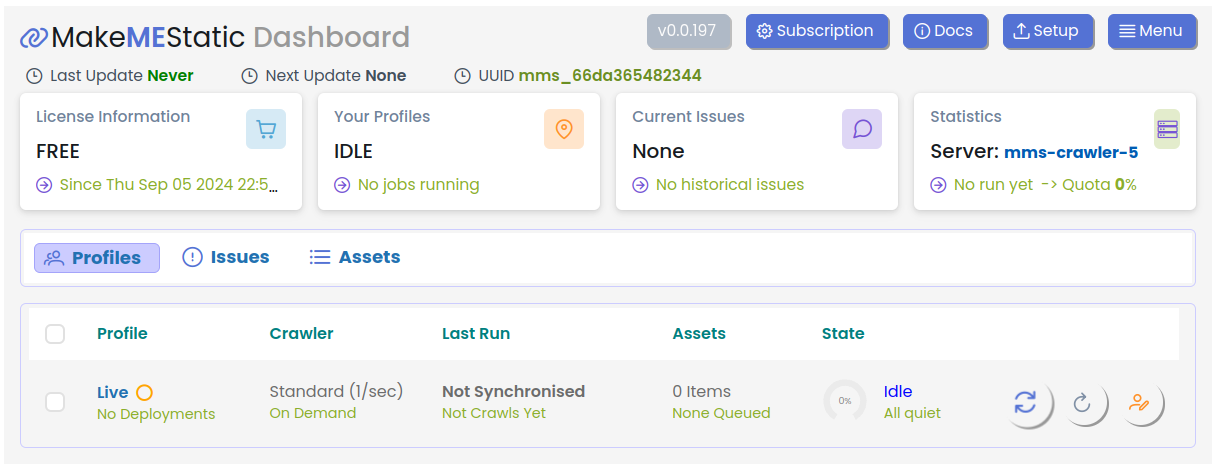Click the server icon in Statistics card
Viewport: 1216px width, 469px height.
pyautogui.click(x=1167, y=129)
